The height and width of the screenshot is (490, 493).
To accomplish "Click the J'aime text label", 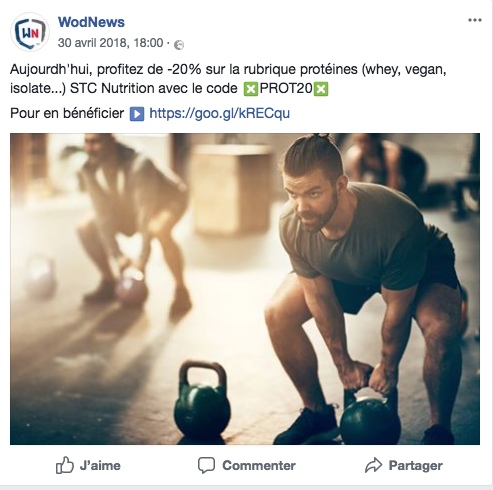I will [x=100, y=466].
